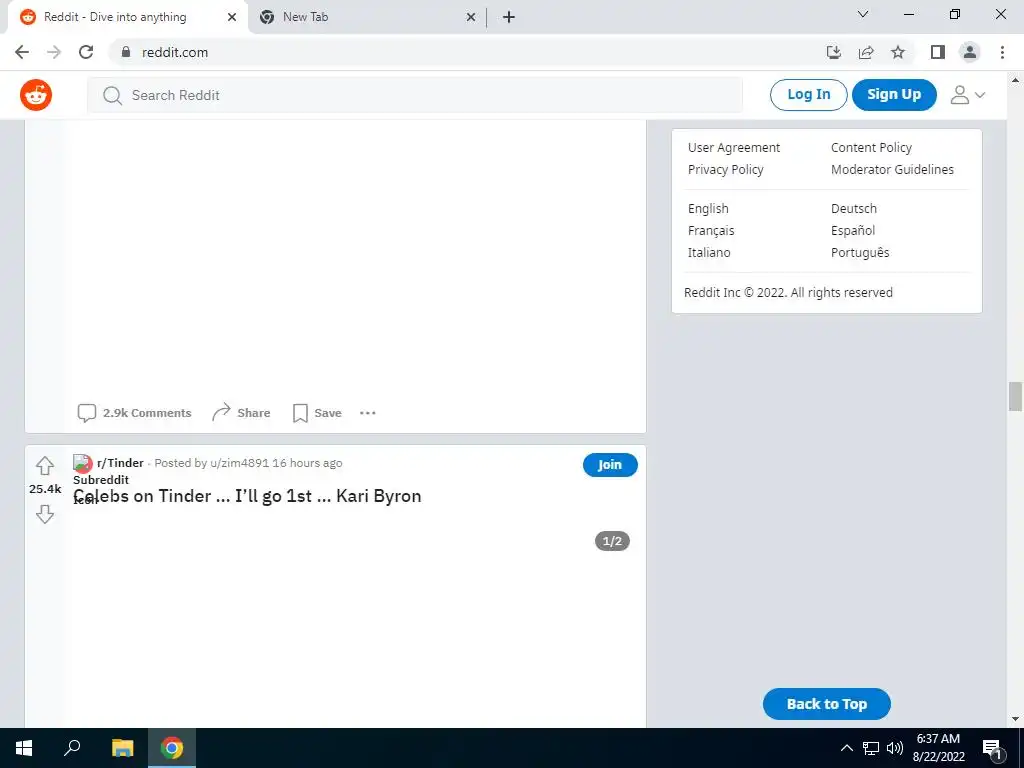Viewport: 1024px width, 768px height.
Task: Open user u/zim4891 profile link
Action: (239, 463)
